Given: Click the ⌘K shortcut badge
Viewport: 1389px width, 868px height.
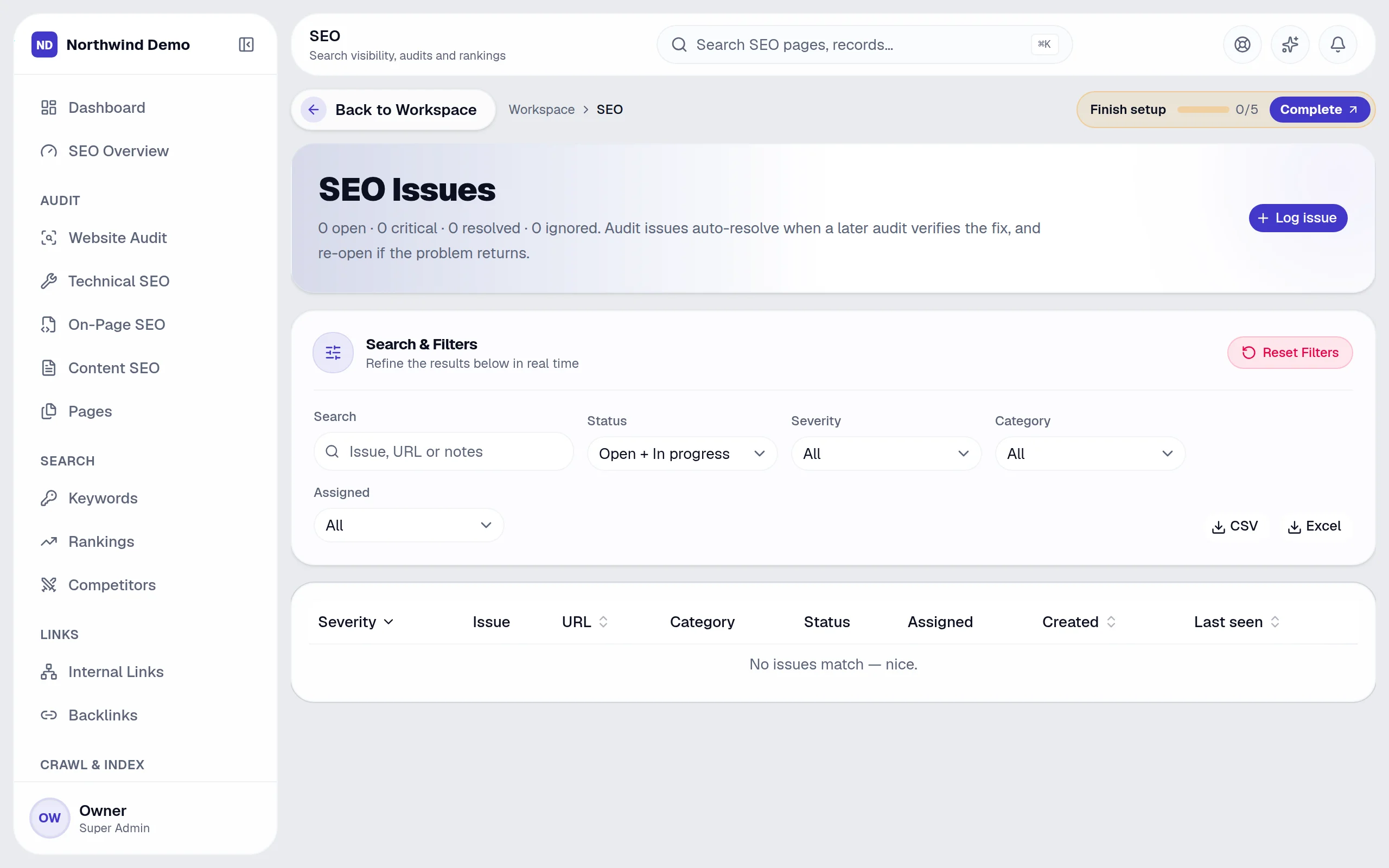Looking at the screenshot, I should click(1044, 44).
